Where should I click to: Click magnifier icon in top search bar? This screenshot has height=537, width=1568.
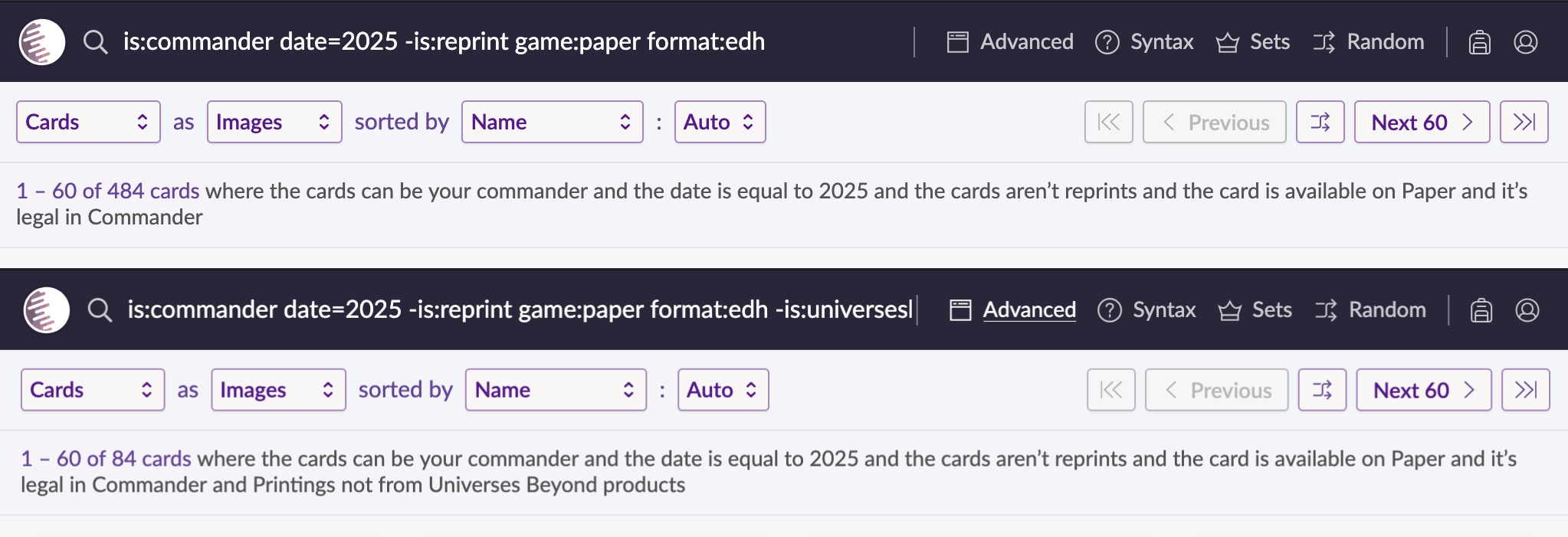click(x=96, y=41)
